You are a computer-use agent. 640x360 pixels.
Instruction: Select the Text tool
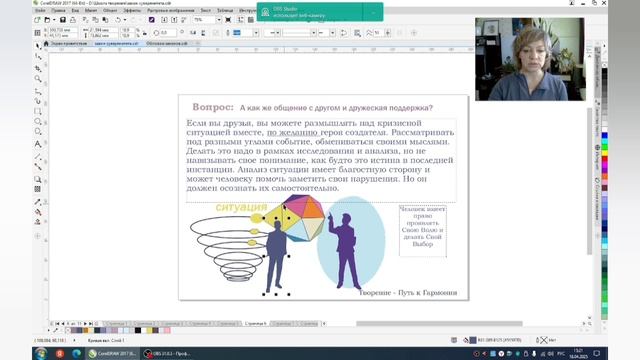coord(38,144)
